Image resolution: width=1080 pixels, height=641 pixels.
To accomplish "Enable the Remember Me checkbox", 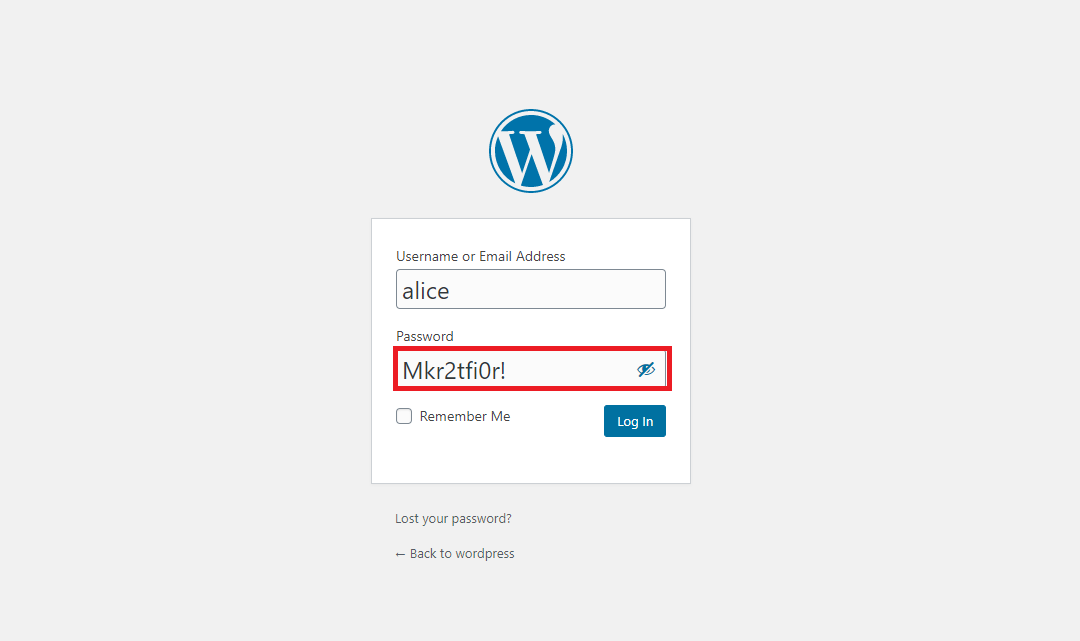I will coord(404,416).
